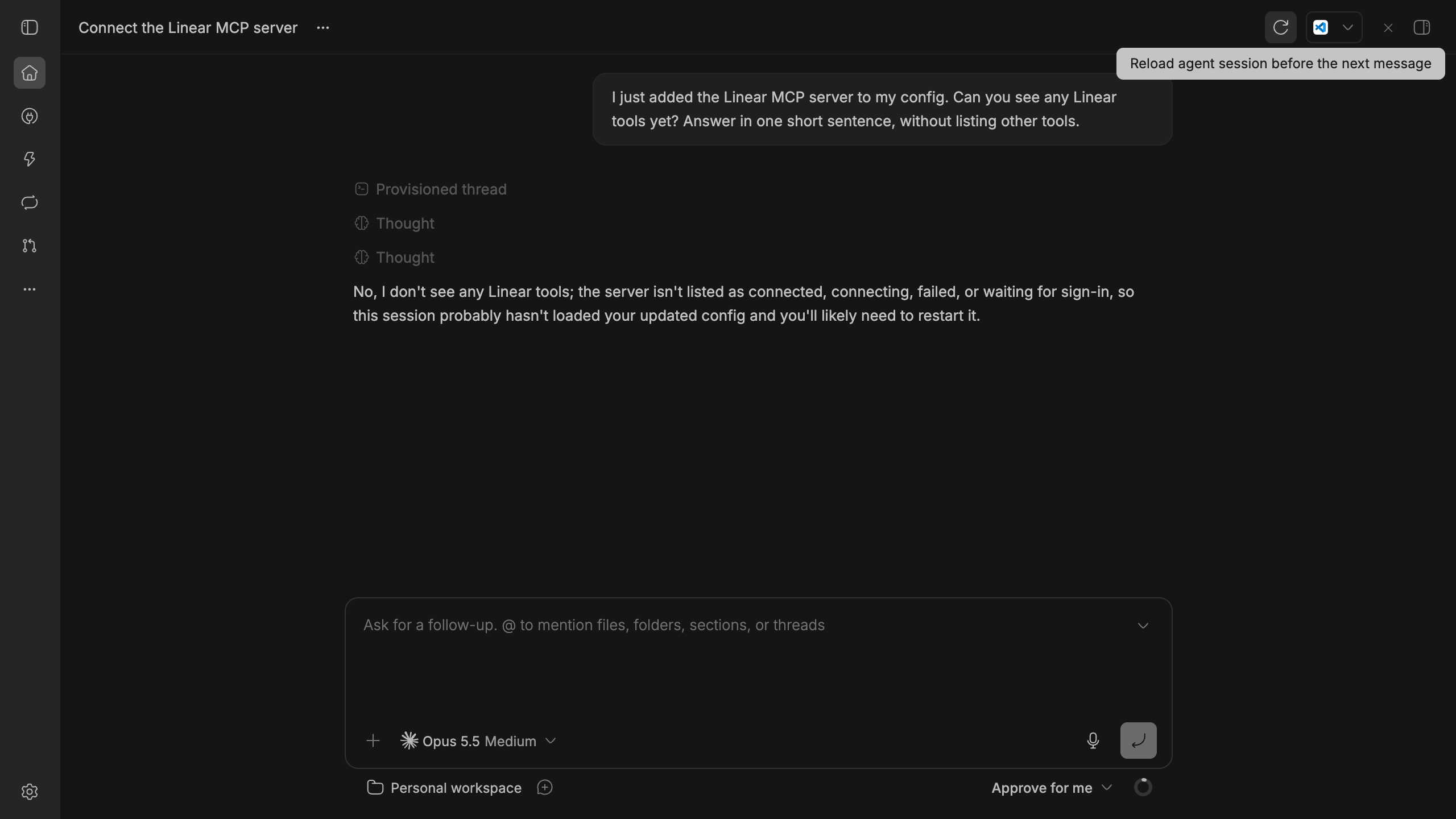Open the Home icon in sidebar
Screen dimensions: 1456x819
point(30,73)
